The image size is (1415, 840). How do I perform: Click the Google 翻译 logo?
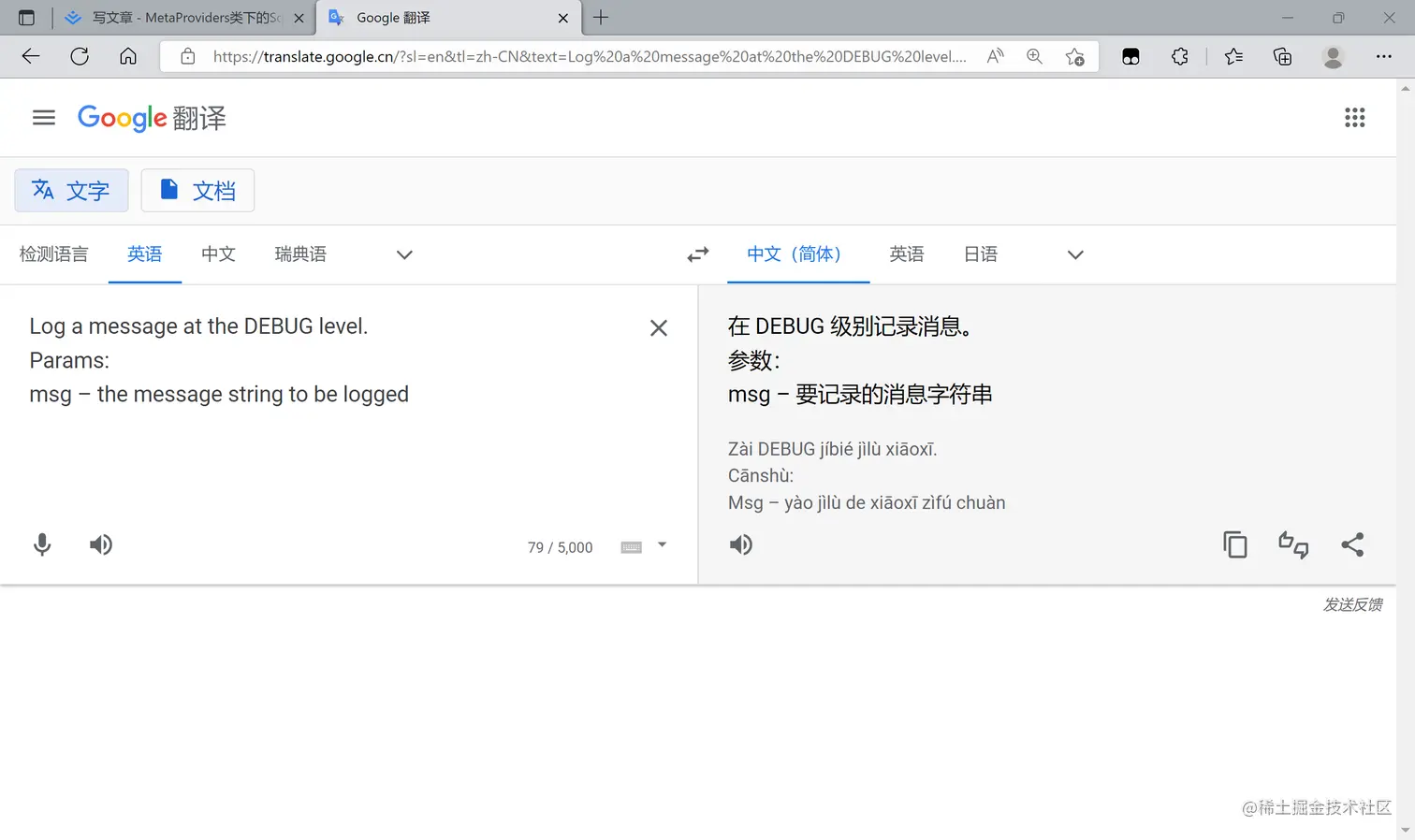tap(152, 118)
